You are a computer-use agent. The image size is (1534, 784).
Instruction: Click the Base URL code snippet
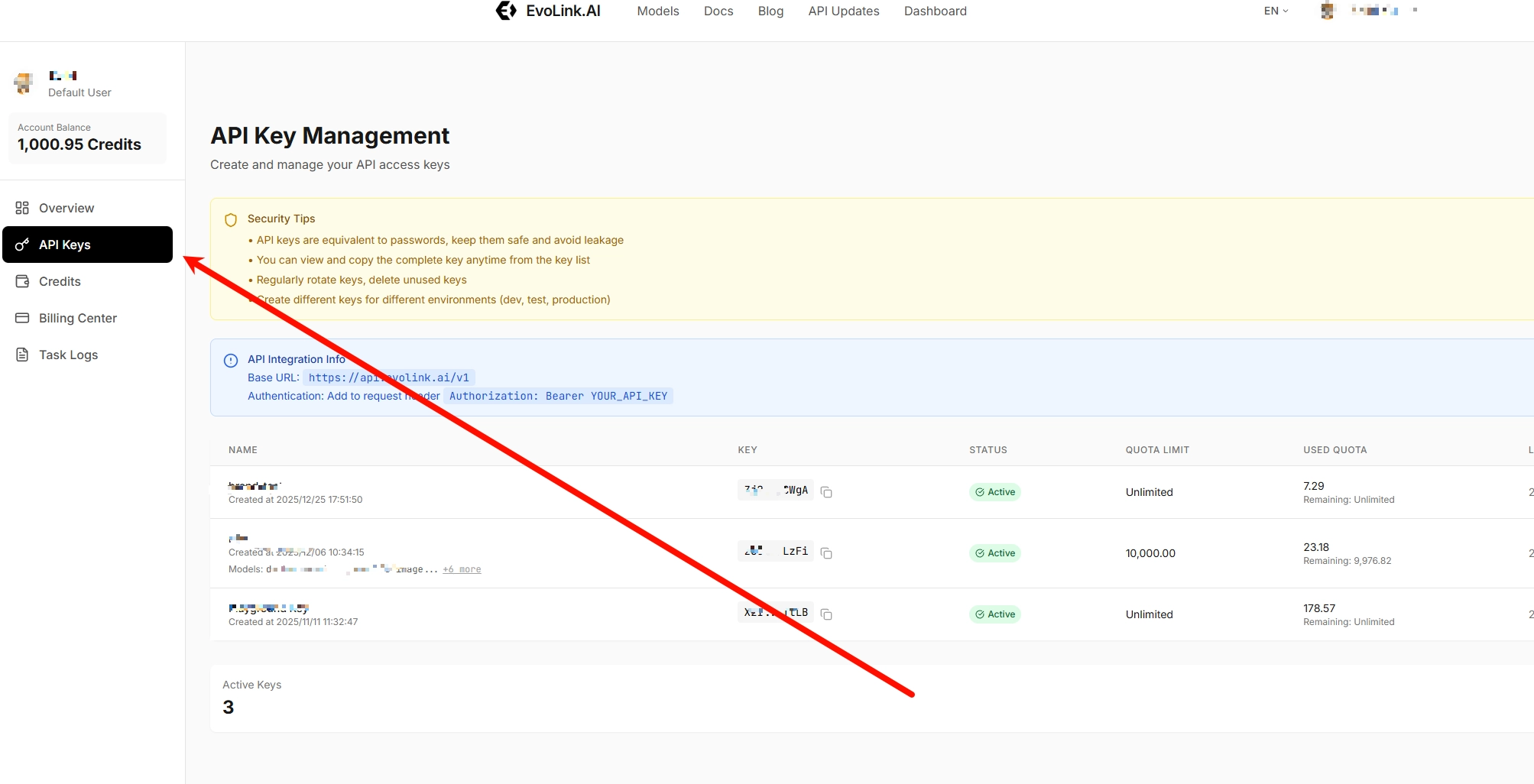(x=388, y=377)
